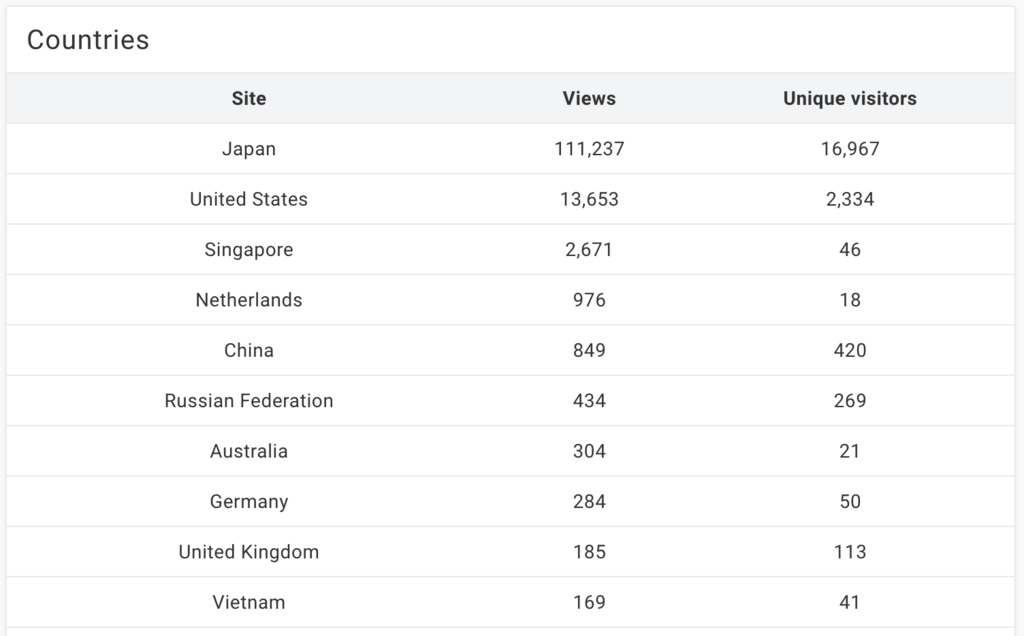Viewport: 1024px width, 636px height.
Task: Select the Russian Federation row
Action: [x=510, y=400]
